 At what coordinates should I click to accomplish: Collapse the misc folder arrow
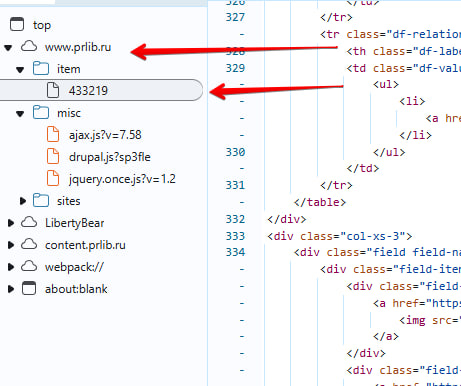tap(20, 114)
